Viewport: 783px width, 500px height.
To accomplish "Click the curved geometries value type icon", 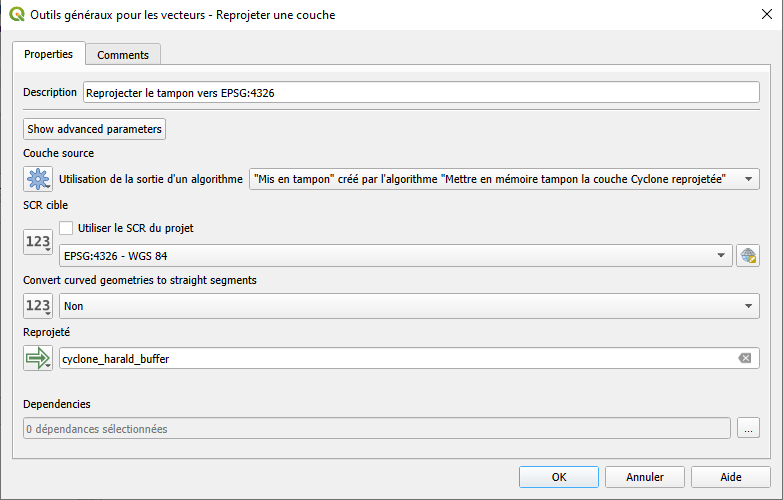I will pos(38,306).
